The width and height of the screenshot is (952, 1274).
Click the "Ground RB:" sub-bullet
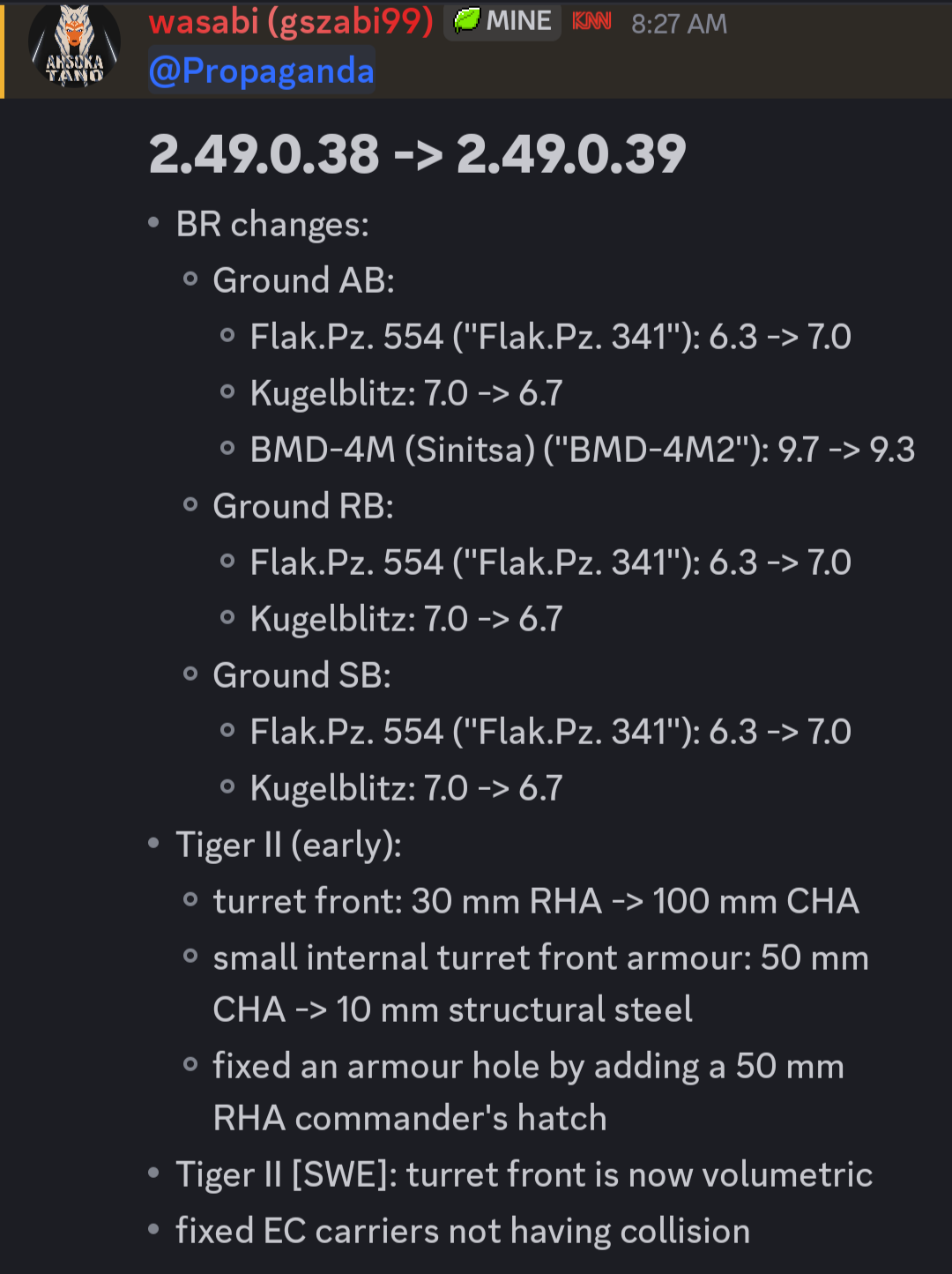coord(303,506)
